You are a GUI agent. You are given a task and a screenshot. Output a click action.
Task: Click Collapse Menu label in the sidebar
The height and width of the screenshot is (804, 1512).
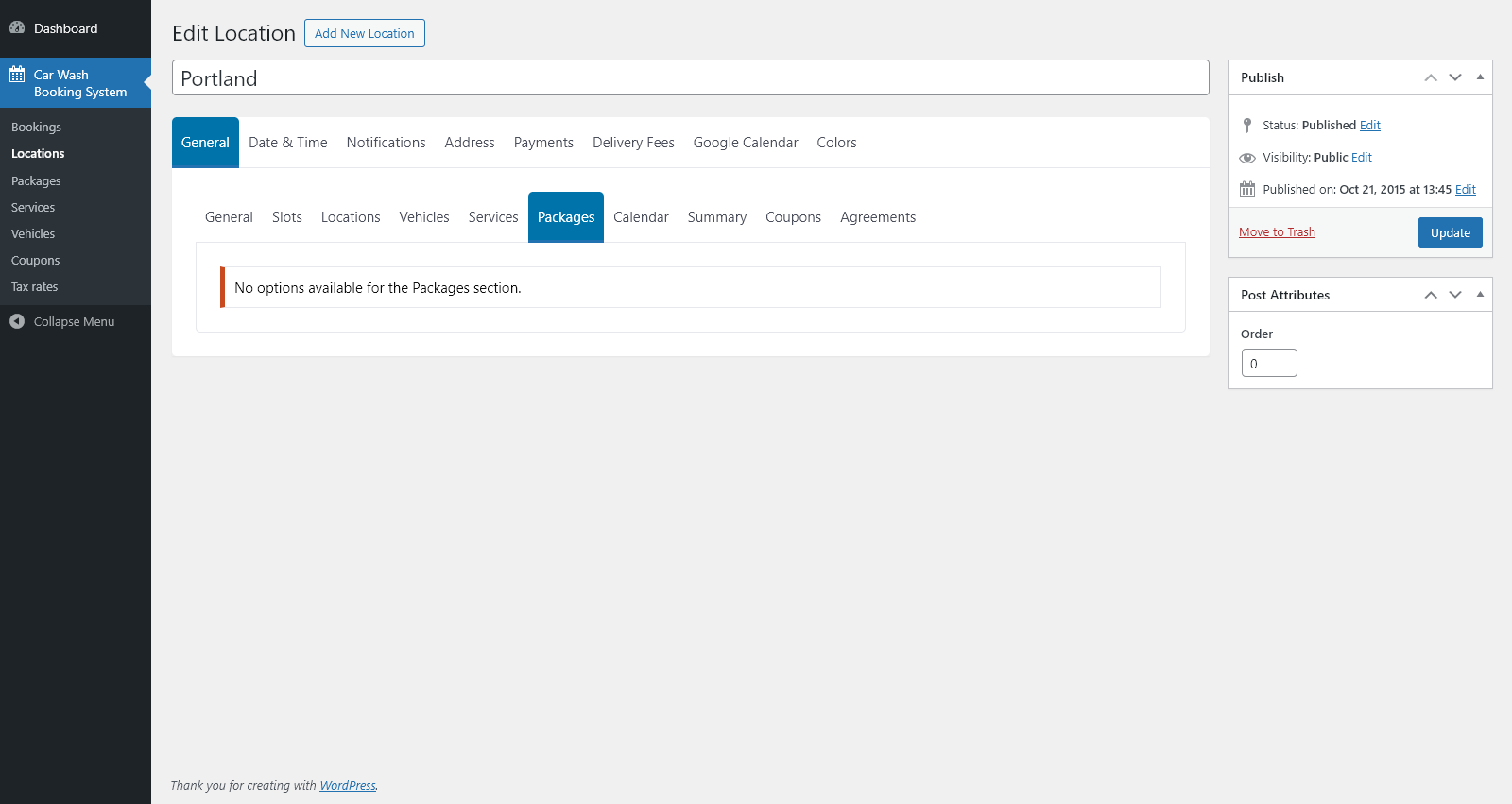coord(74,322)
